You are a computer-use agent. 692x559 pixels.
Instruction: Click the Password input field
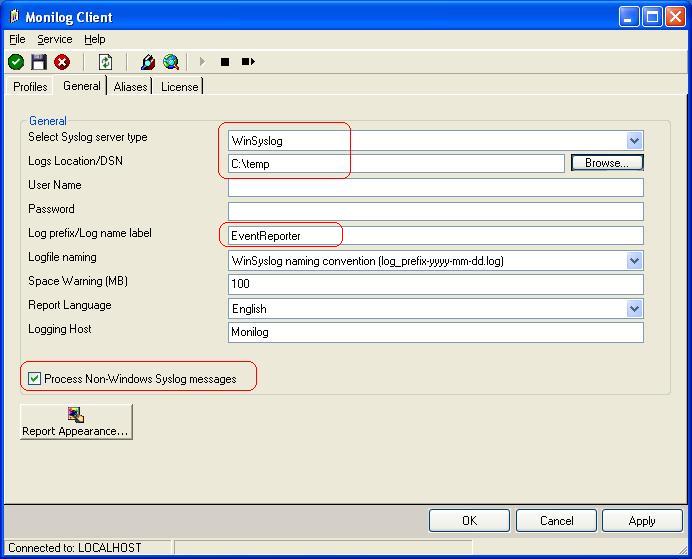click(x=436, y=211)
